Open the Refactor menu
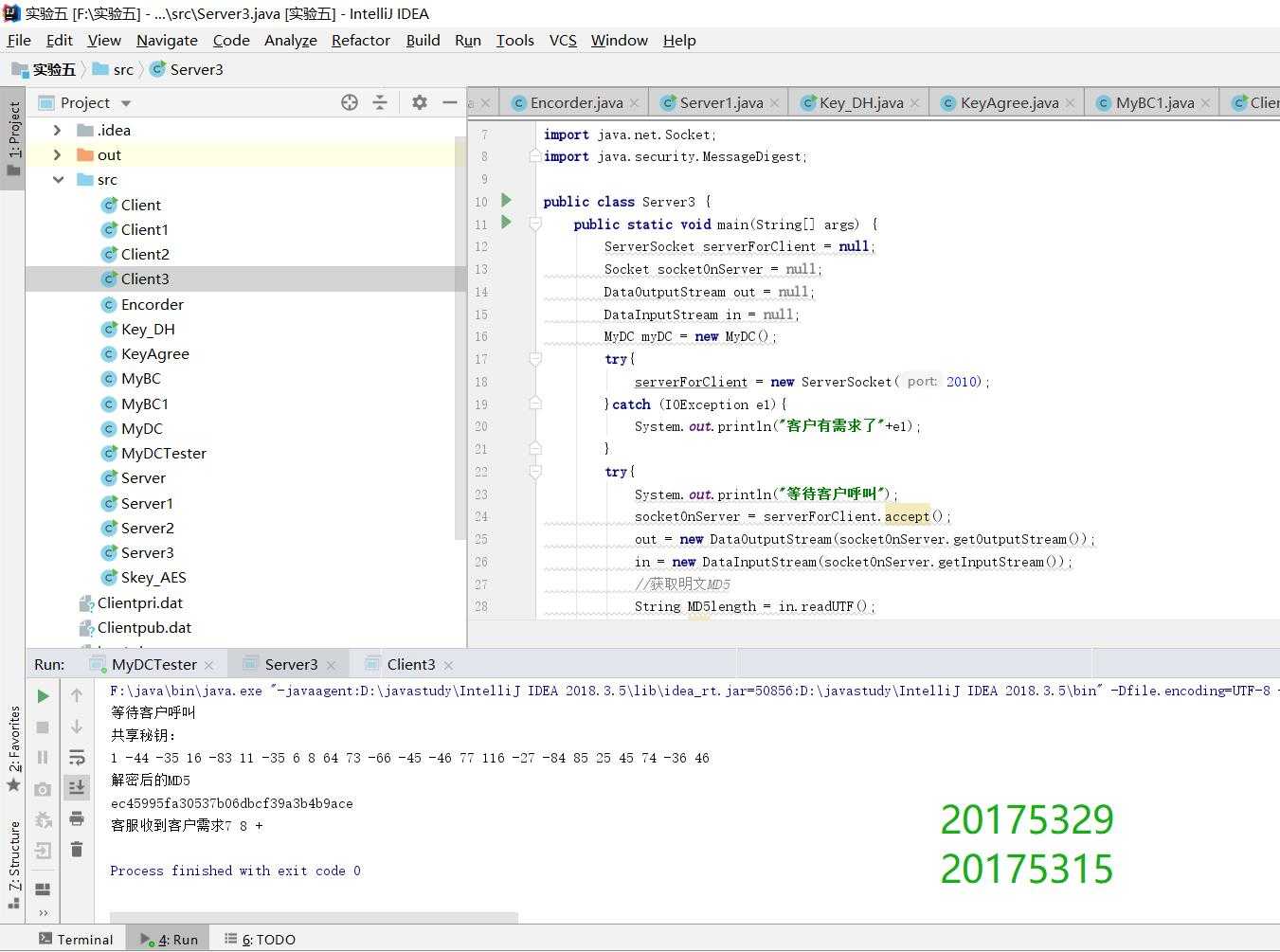 [360, 40]
